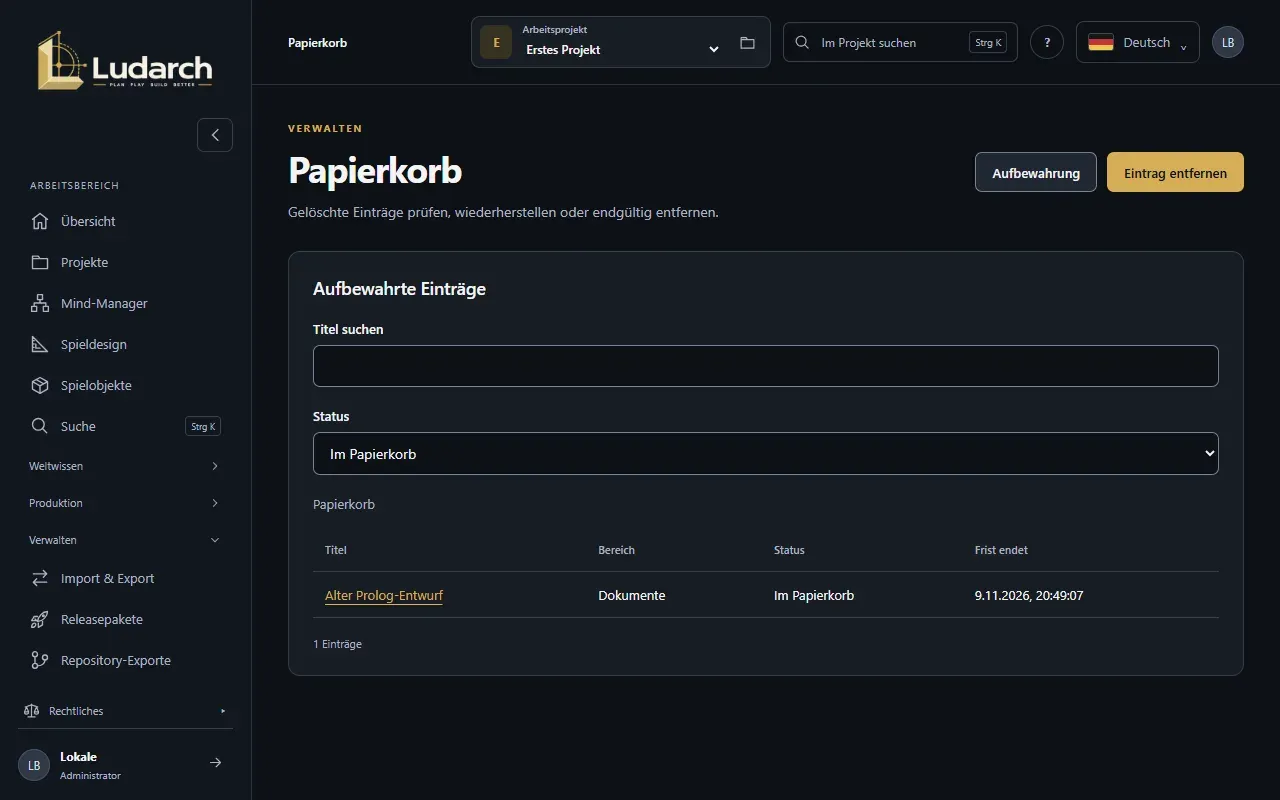
Task: Click the 1 Einträge count text
Action: (338, 644)
